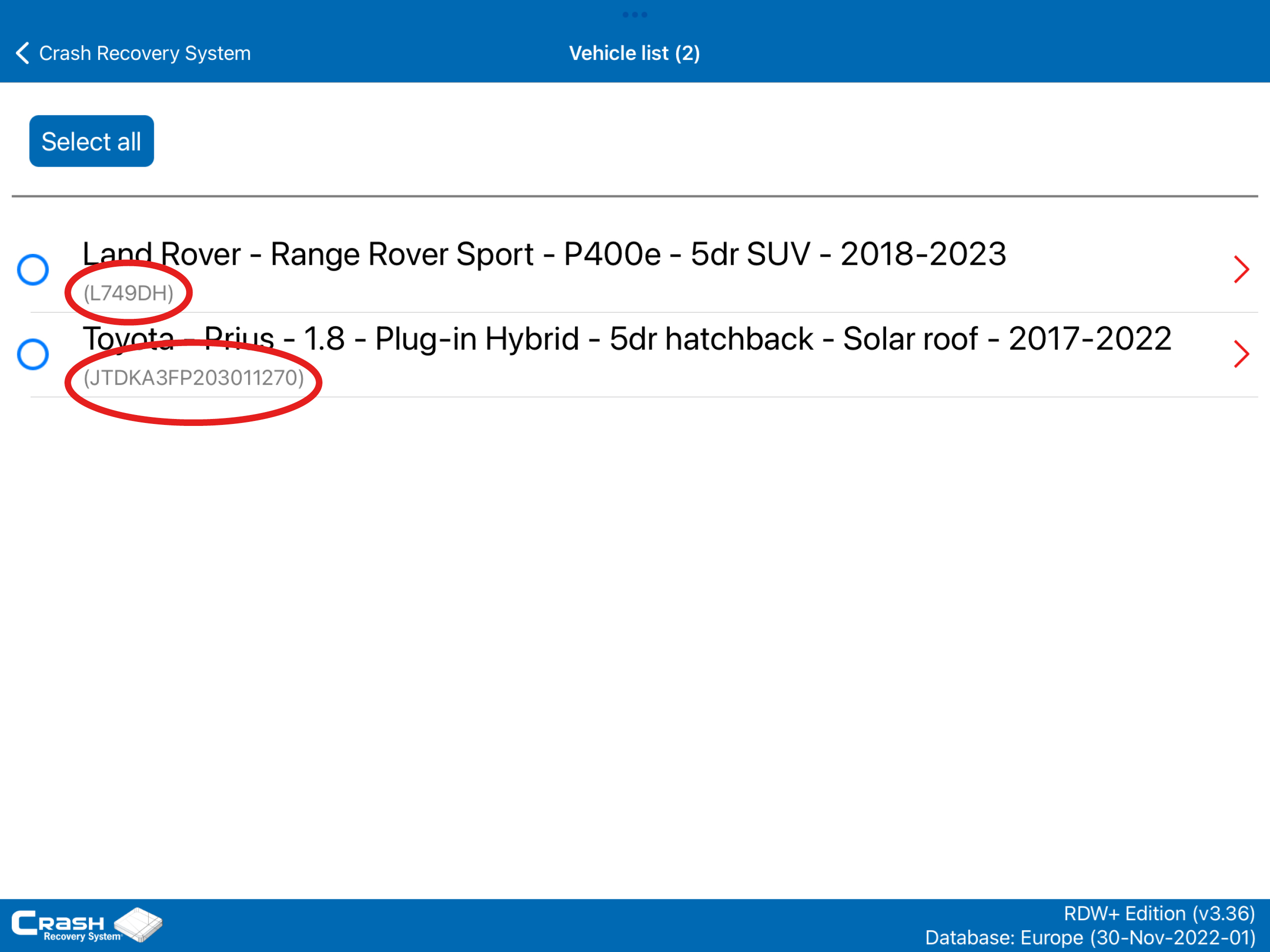Click the L749DH license plate text

pyautogui.click(x=128, y=293)
